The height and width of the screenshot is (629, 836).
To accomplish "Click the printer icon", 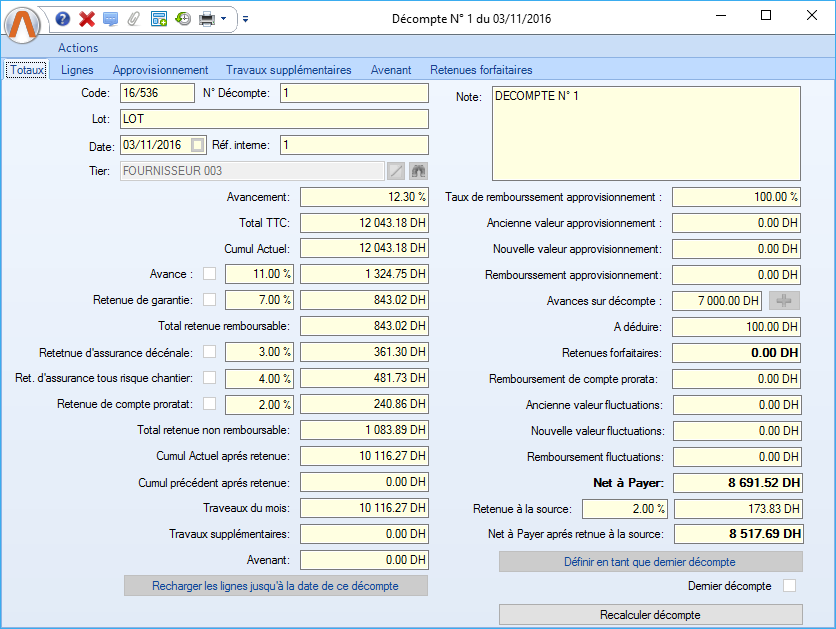I will (206, 19).
